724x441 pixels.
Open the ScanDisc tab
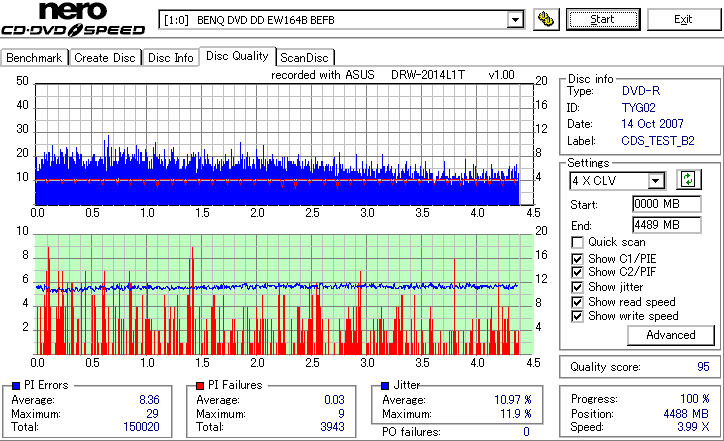pyautogui.click(x=305, y=58)
